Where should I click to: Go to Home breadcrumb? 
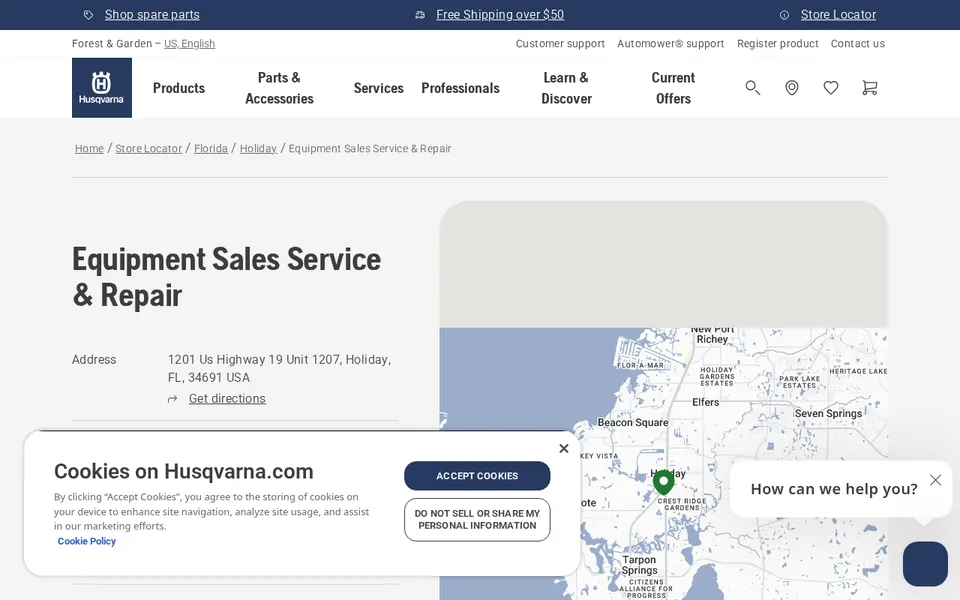(89, 149)
